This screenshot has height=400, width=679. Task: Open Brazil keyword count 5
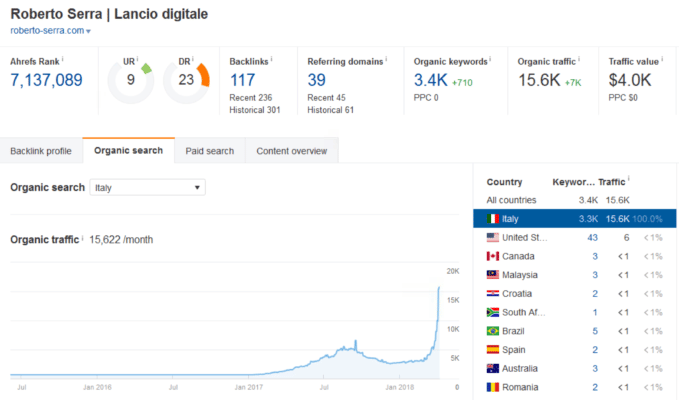pyautogui.click(x=595, y=331)
